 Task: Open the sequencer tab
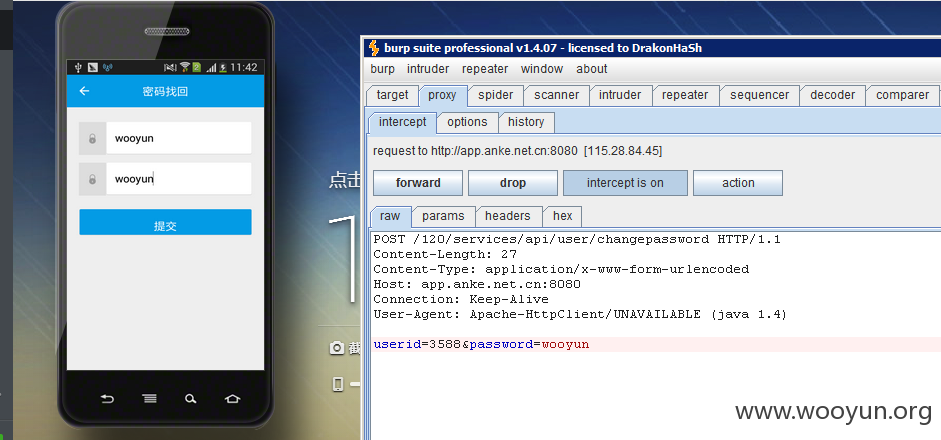pyautogui.click(x=759, y=95)
